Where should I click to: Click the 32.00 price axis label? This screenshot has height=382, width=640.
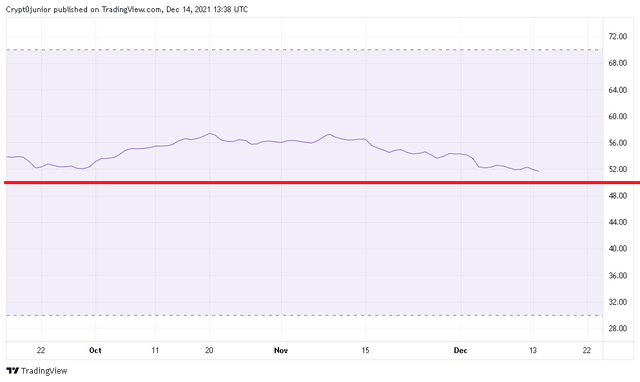coord(618,302)
